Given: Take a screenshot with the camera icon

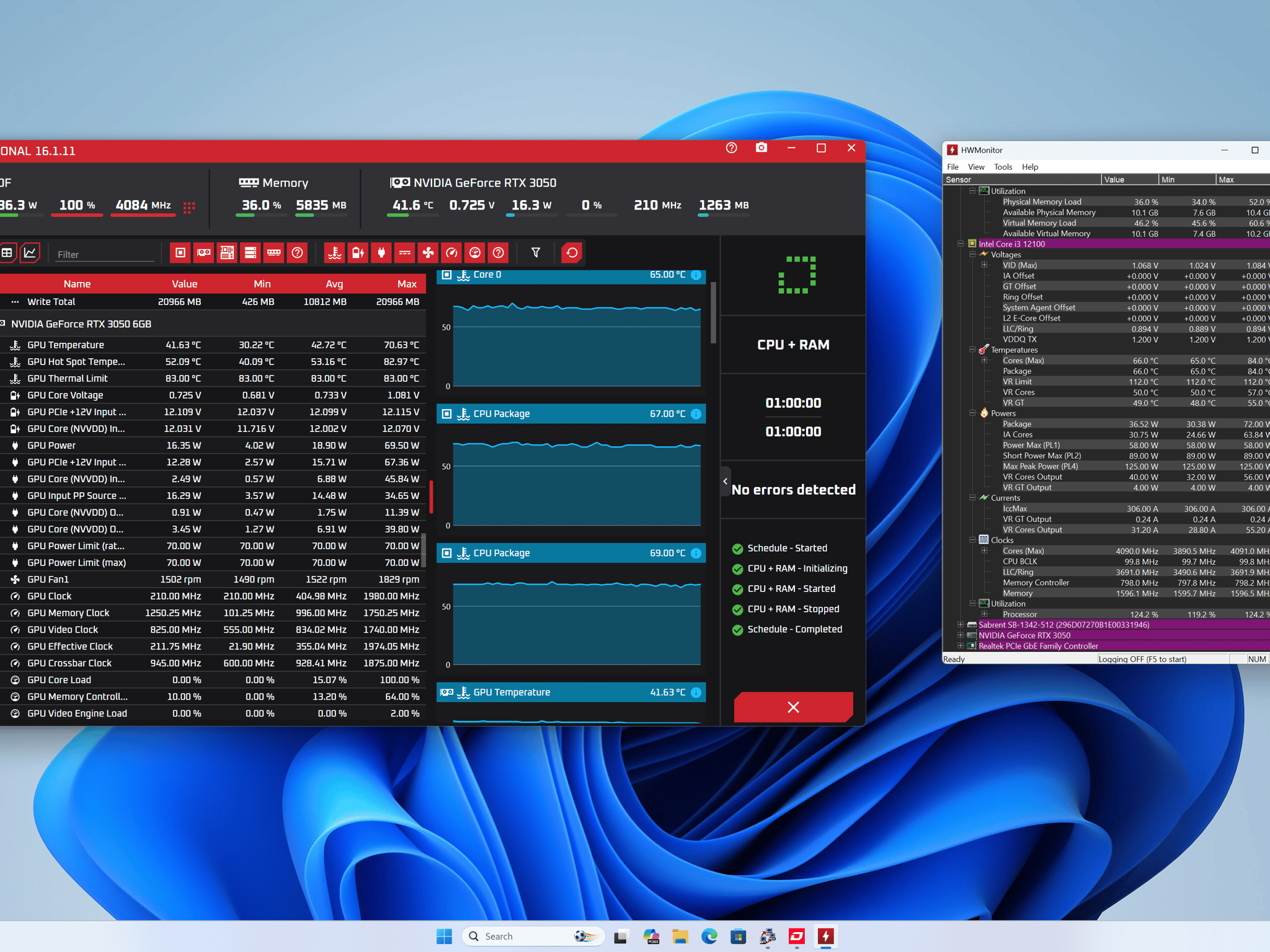Looking at the screenshot, I should [x=762, y=148].
